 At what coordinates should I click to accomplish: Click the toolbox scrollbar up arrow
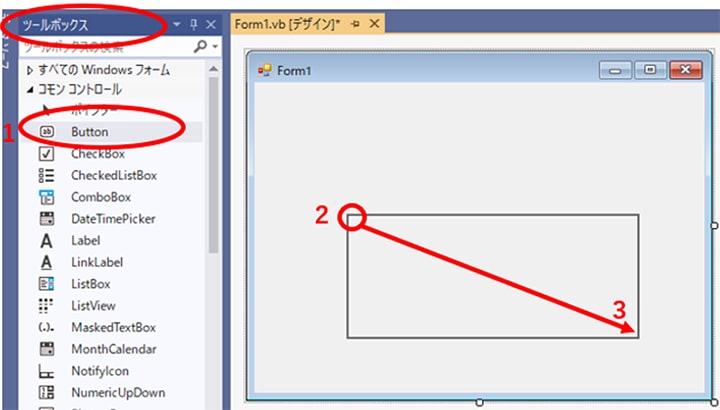[x=213, y=69]
